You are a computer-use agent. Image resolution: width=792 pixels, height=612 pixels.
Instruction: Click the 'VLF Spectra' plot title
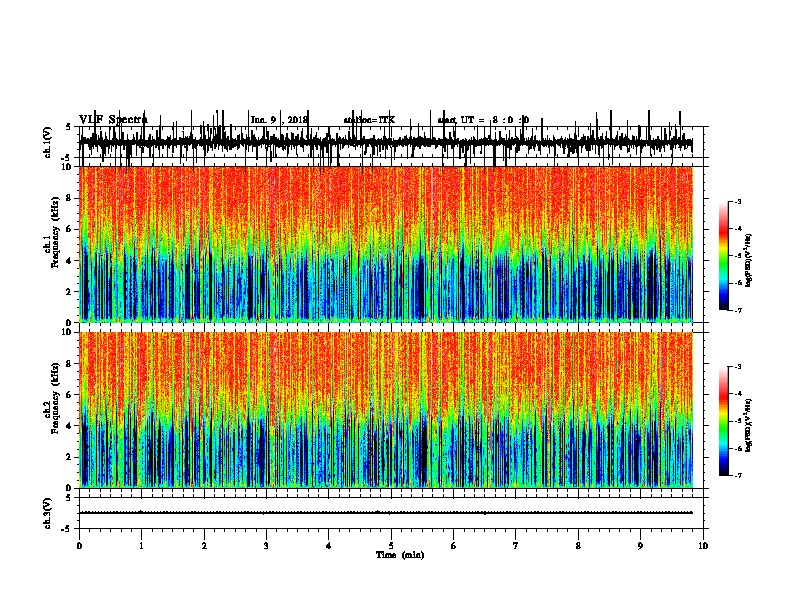[113, 120]
